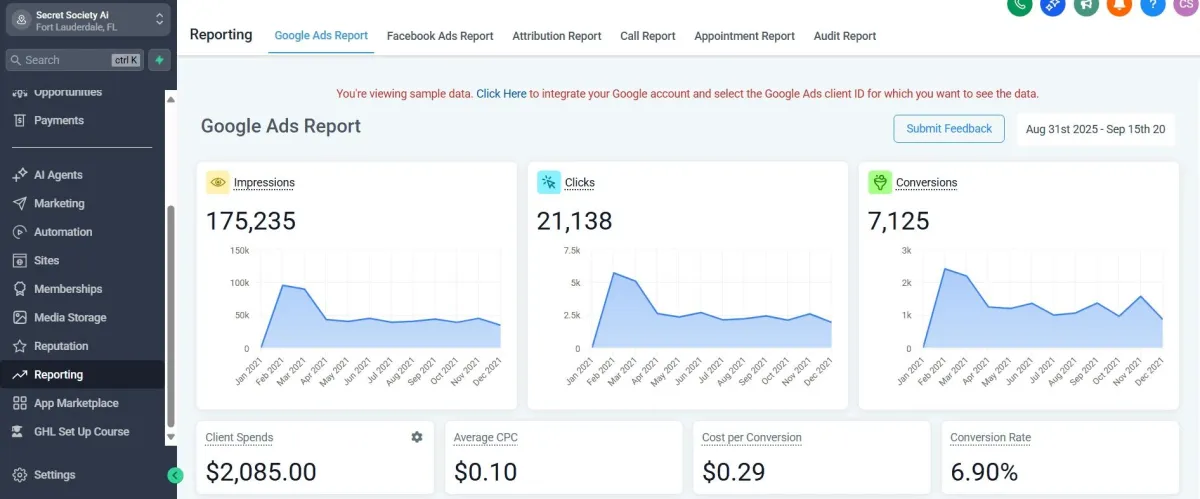Viewport: 1200px width, 499px height.
Task: Open the Appointment Report tab
Action: [744, 36]
